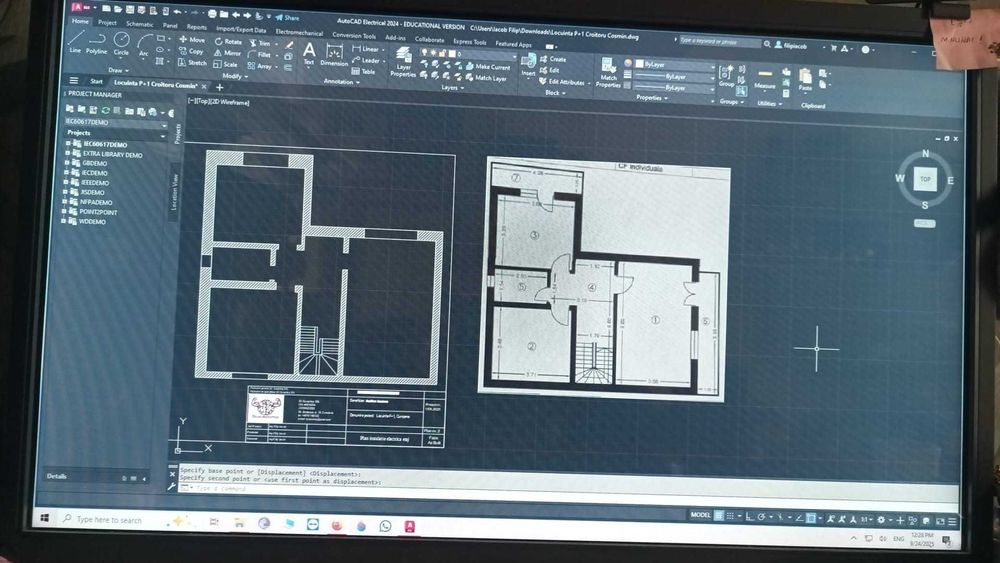Toggle ortho mode in status bar
The image size is (1000, 563).
click(x=750, y=516)
